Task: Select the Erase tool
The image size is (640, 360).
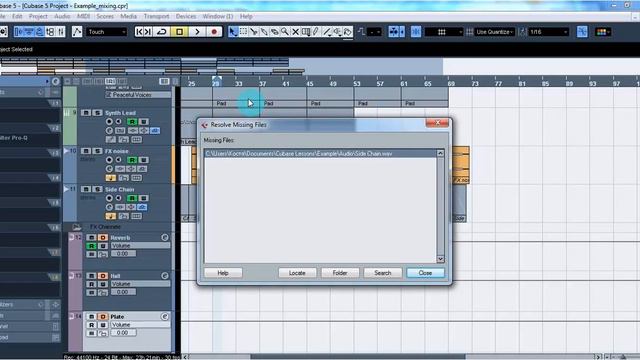Action: 274,32
